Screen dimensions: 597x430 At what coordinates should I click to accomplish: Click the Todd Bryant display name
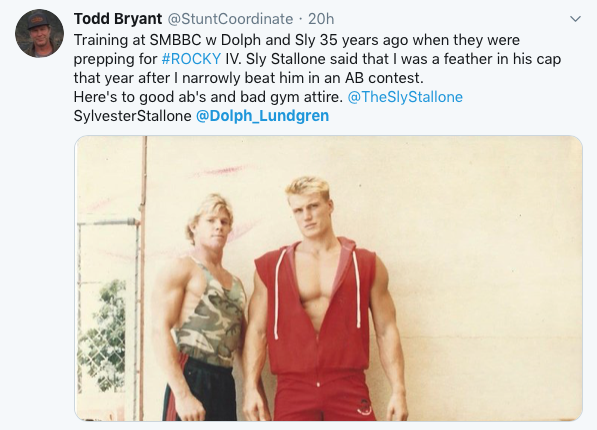(x=118, y=19)
